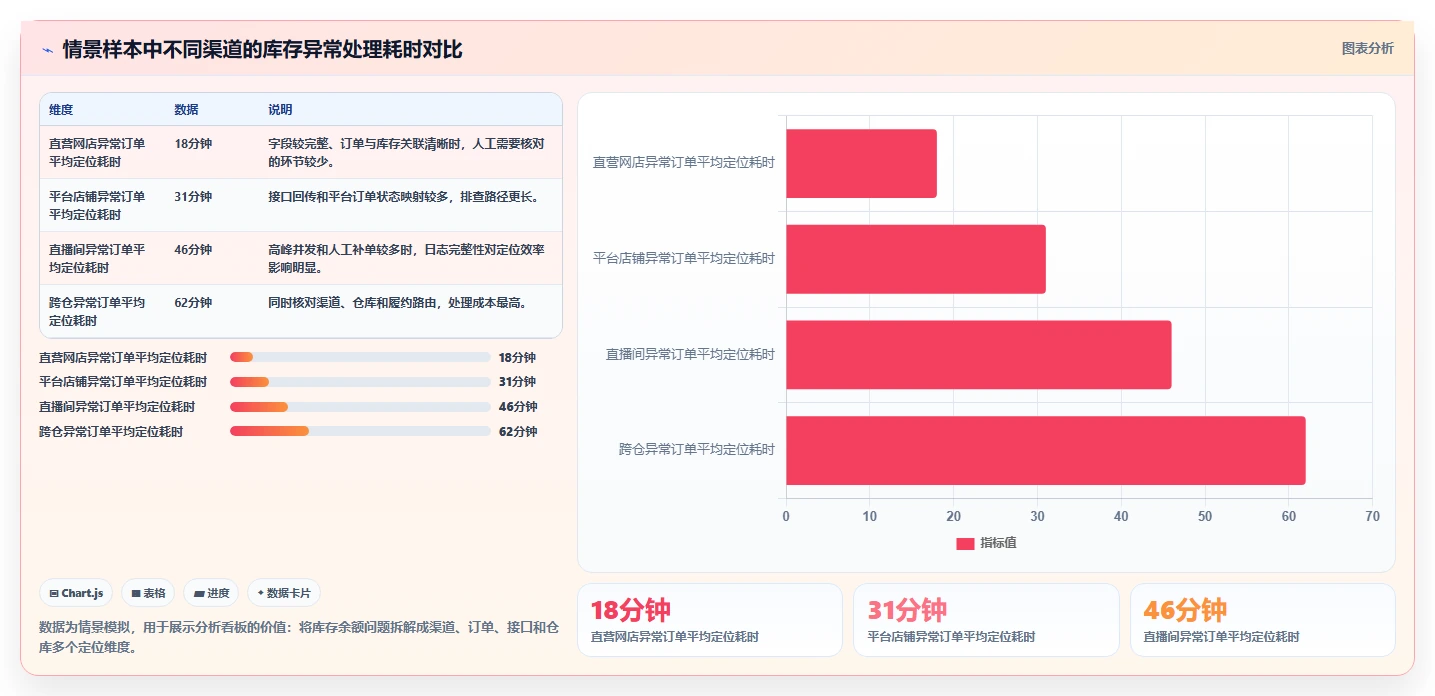Viewport: 1435px width, 696px height.
Task: Click the 直营网店 18分钟 progress bar
Action: (360, 357)
